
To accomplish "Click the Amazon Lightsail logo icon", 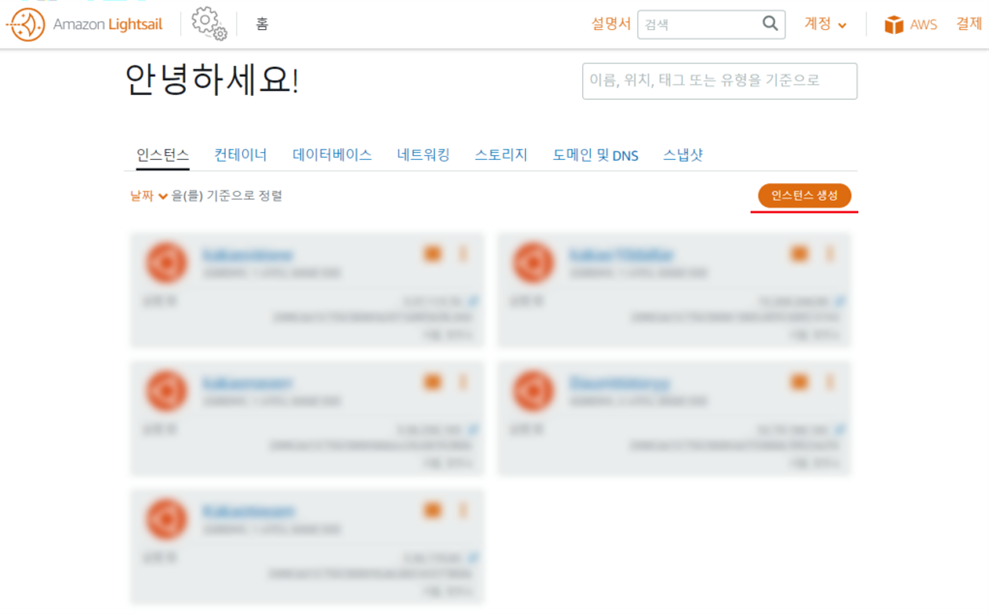I will coord(25,25).
